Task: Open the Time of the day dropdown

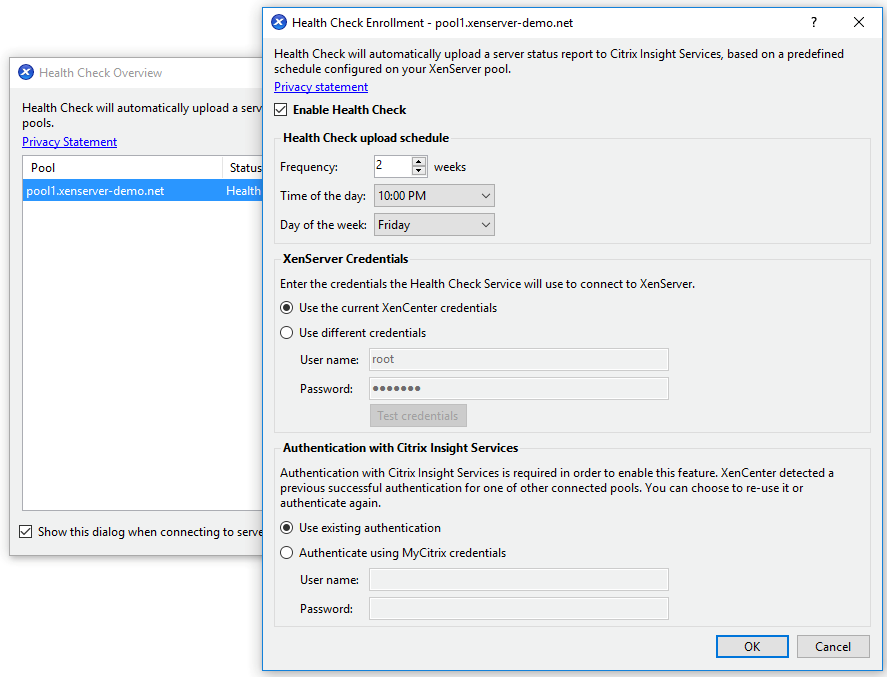Action: click(x=434, y=196)
